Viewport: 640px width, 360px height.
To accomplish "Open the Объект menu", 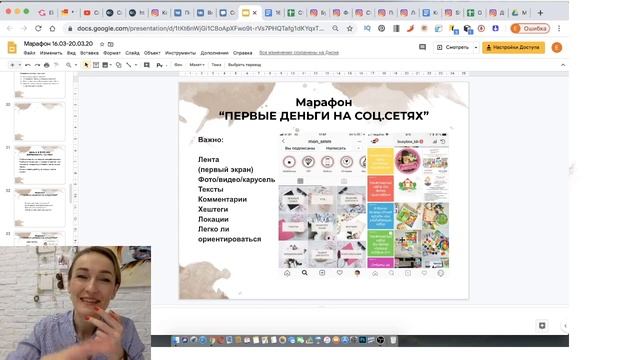I will (x=152, y=53).
